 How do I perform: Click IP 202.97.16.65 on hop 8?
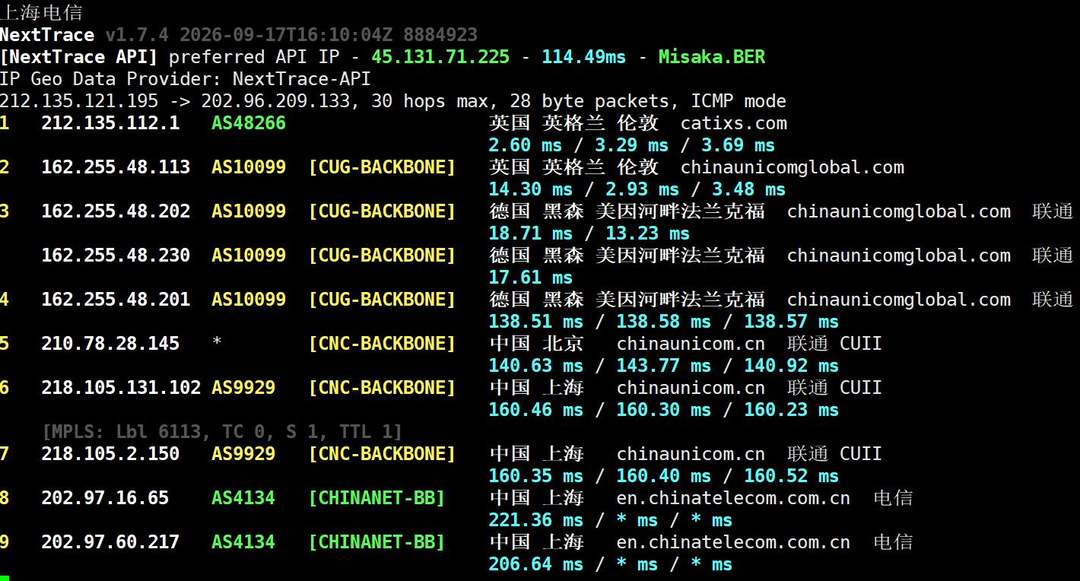(x=105, y=498)
